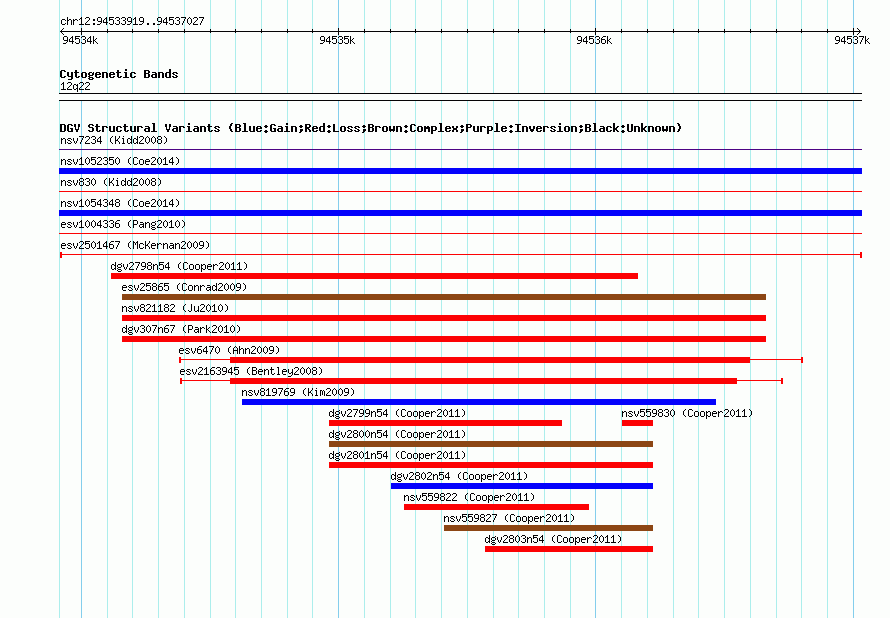
Task: Click esv2163945 (Bentley2008) label
Action: pyautogui.click(x=251, y=371)
